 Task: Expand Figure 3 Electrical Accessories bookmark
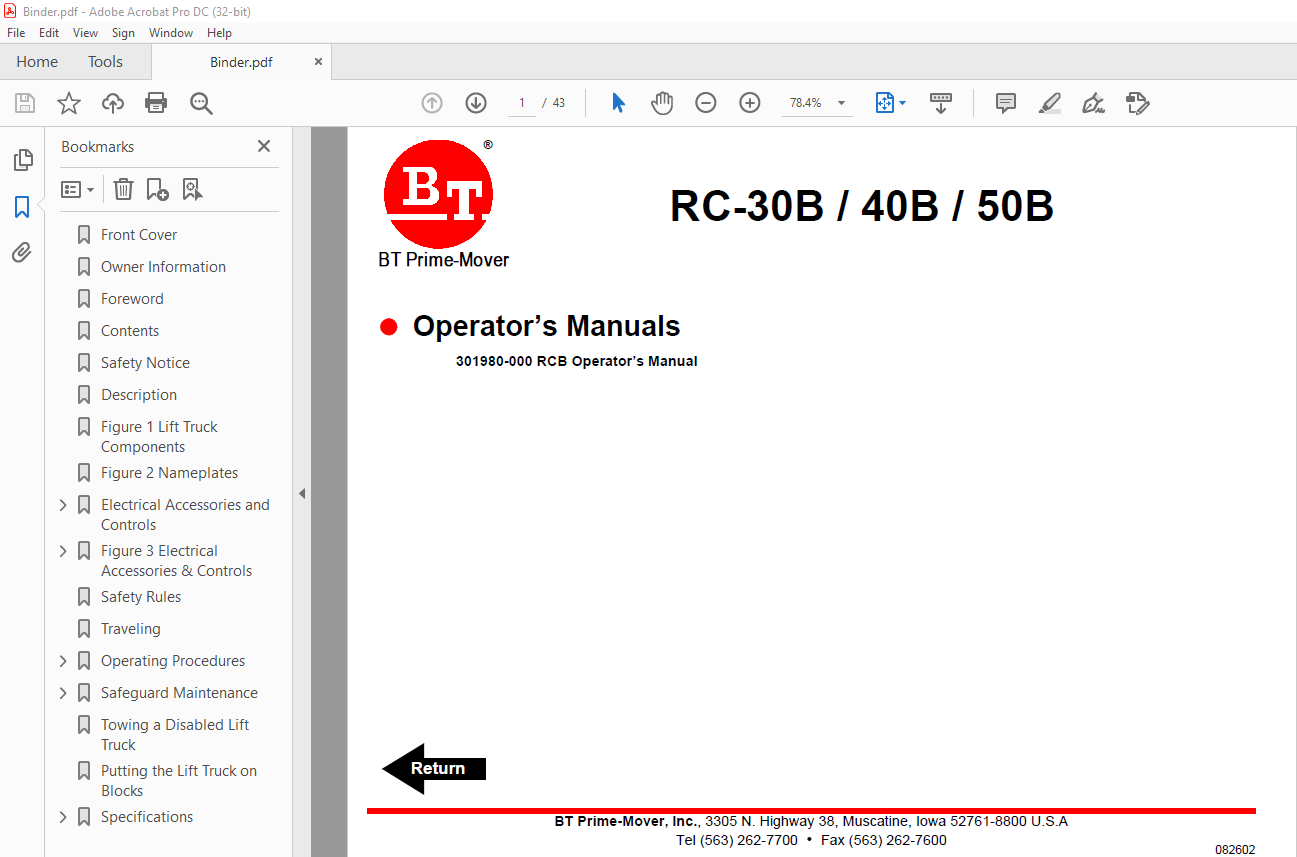click(x=63, y=551)
